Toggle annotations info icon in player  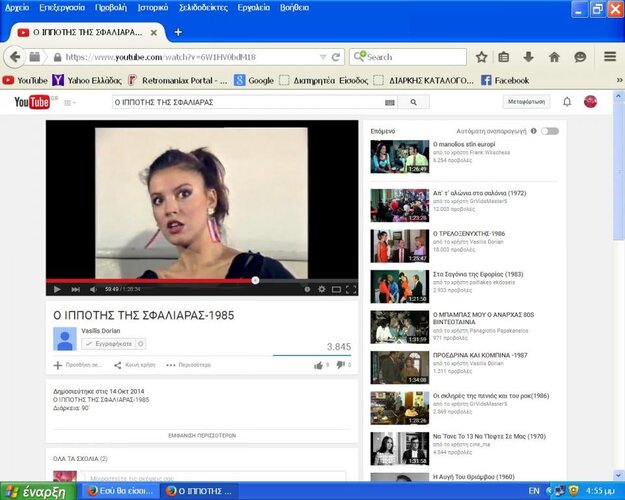coord(307,289)
